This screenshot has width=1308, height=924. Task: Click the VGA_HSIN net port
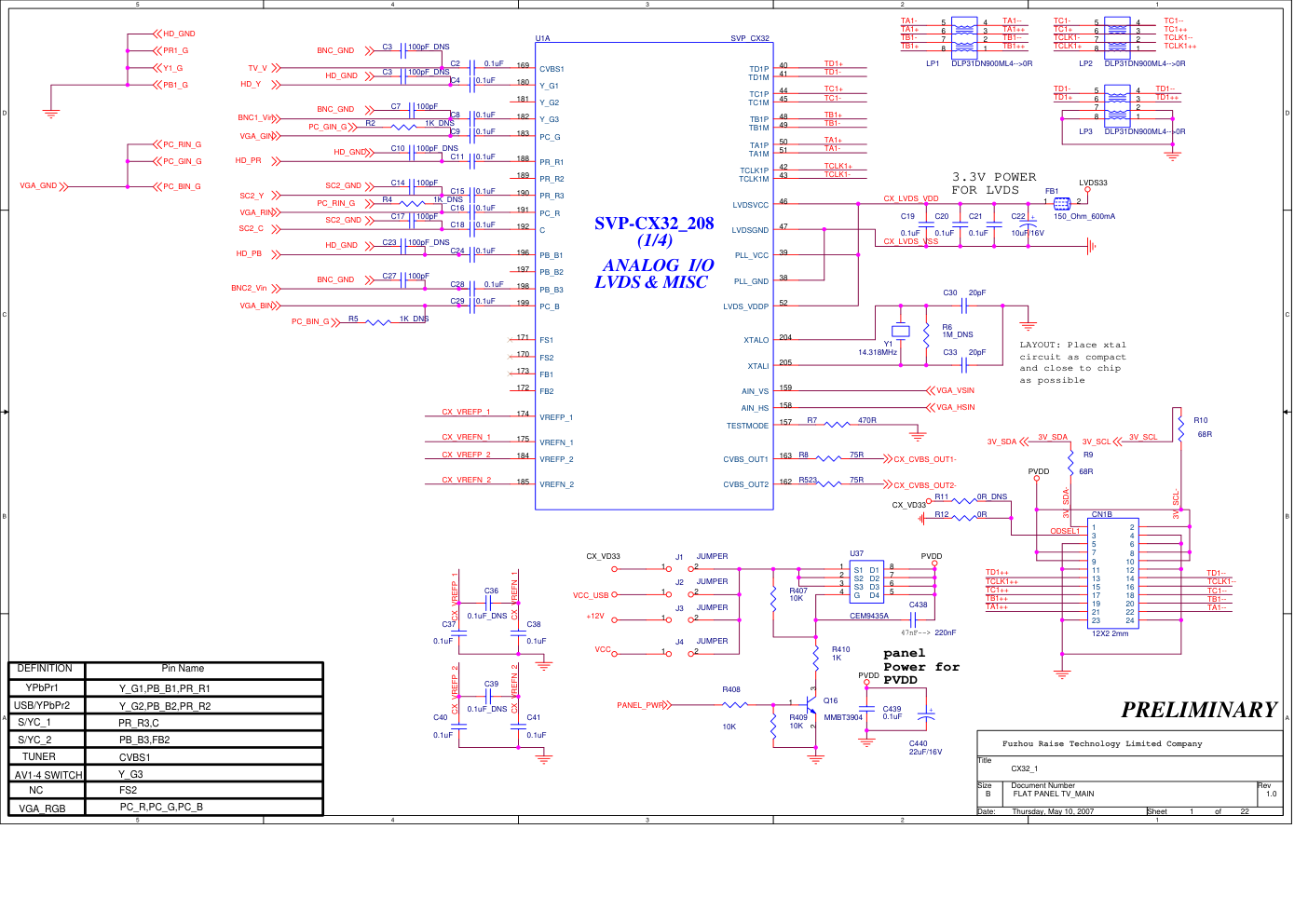pos(950,407)
